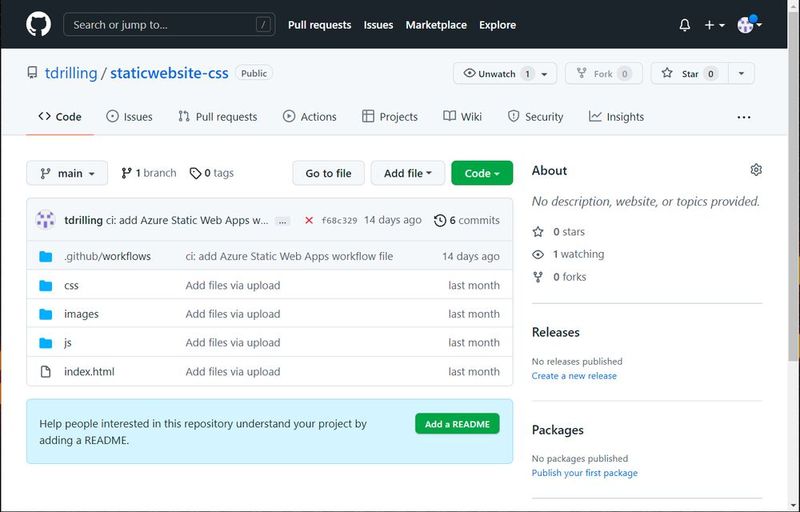
Task: Open the Releases heading link
Action: coord(556,332)
